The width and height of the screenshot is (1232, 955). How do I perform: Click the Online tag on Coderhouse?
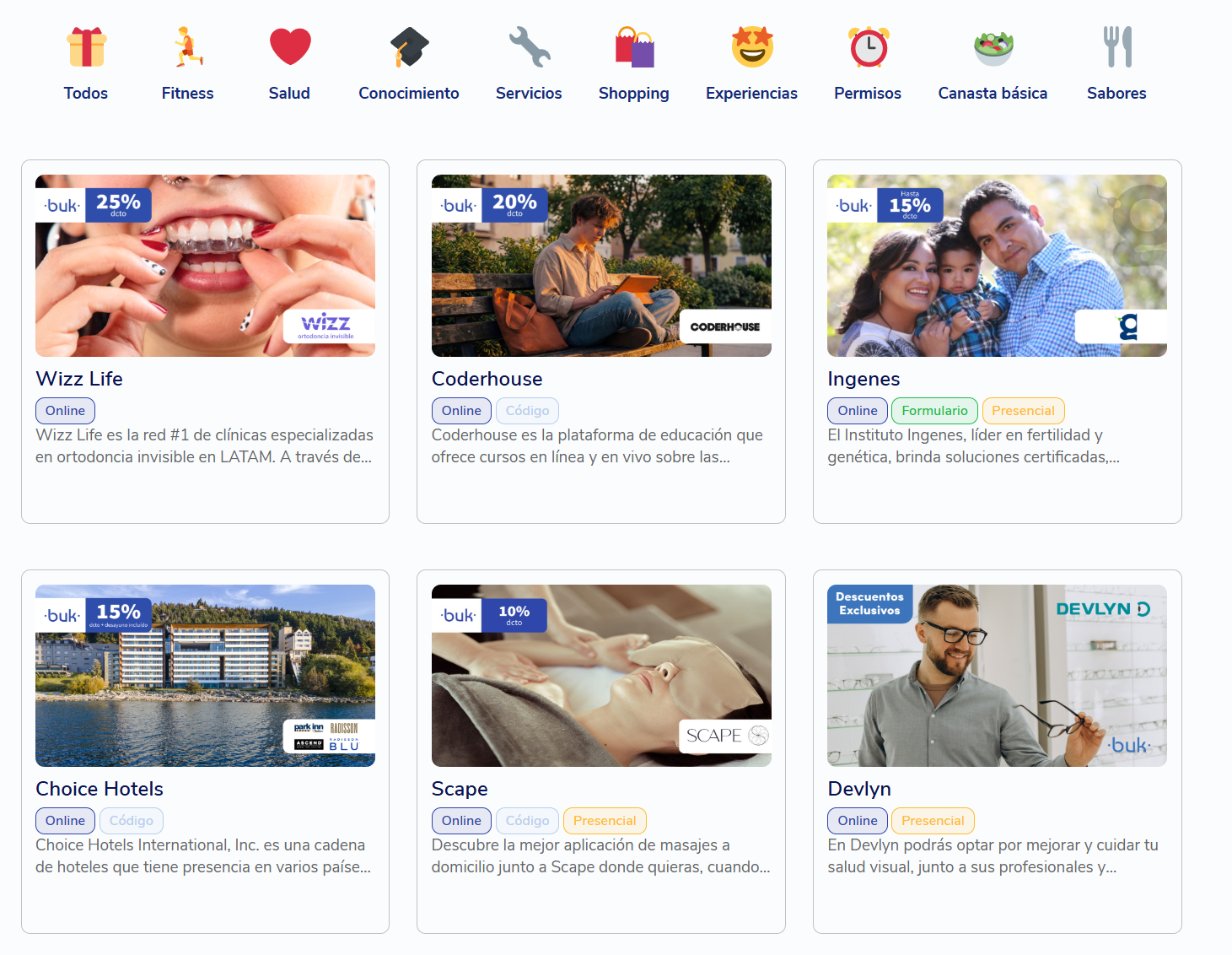pos(461,411)
